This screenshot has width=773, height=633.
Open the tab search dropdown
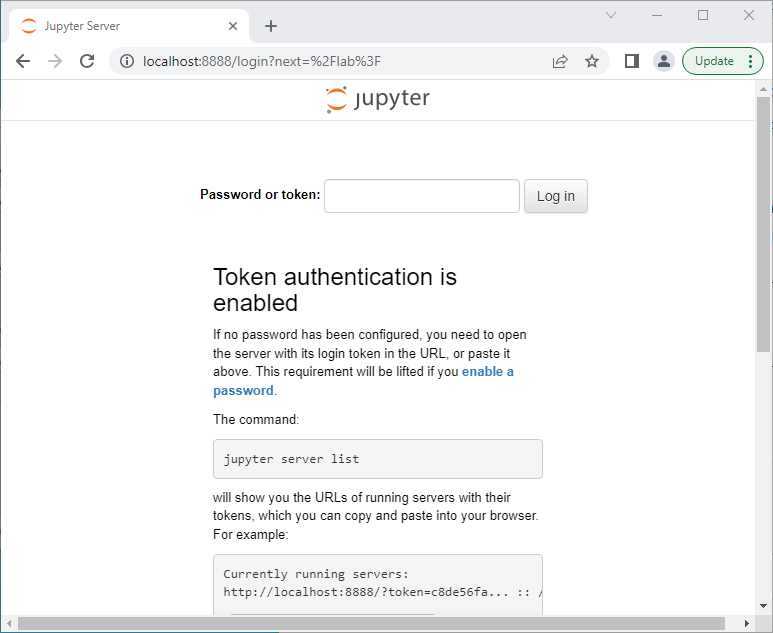611,15
